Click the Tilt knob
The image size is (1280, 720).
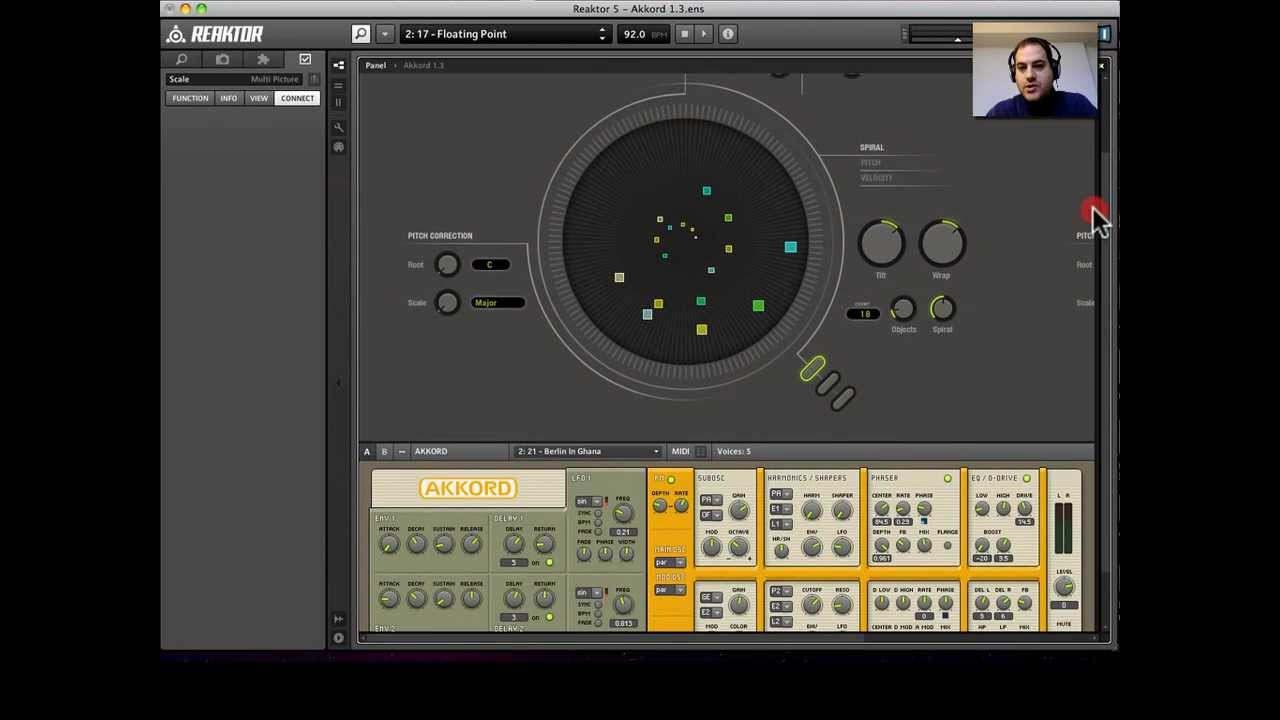[x=881, y=243]
